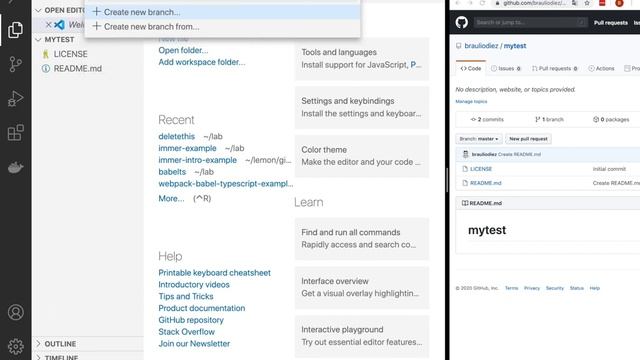Open the Branch: master dropdown
The width and height of the screenshot is (640, 360).
(x=479, y=139)
